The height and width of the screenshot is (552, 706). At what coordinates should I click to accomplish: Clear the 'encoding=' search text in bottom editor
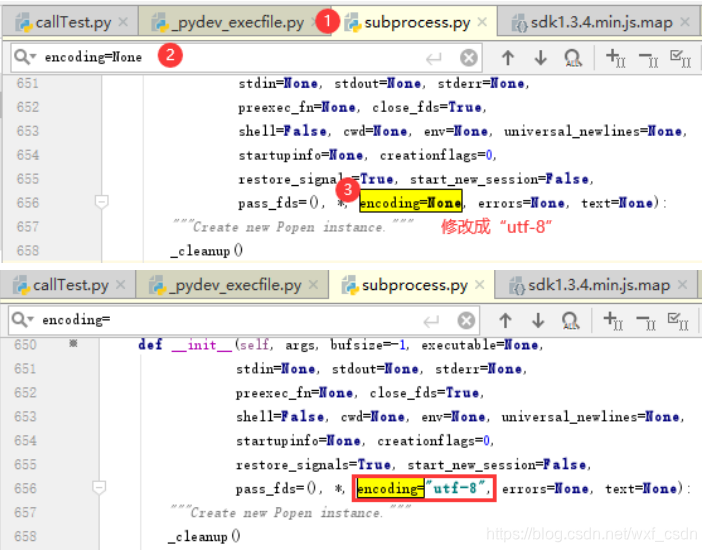click(x=466, y=321)
